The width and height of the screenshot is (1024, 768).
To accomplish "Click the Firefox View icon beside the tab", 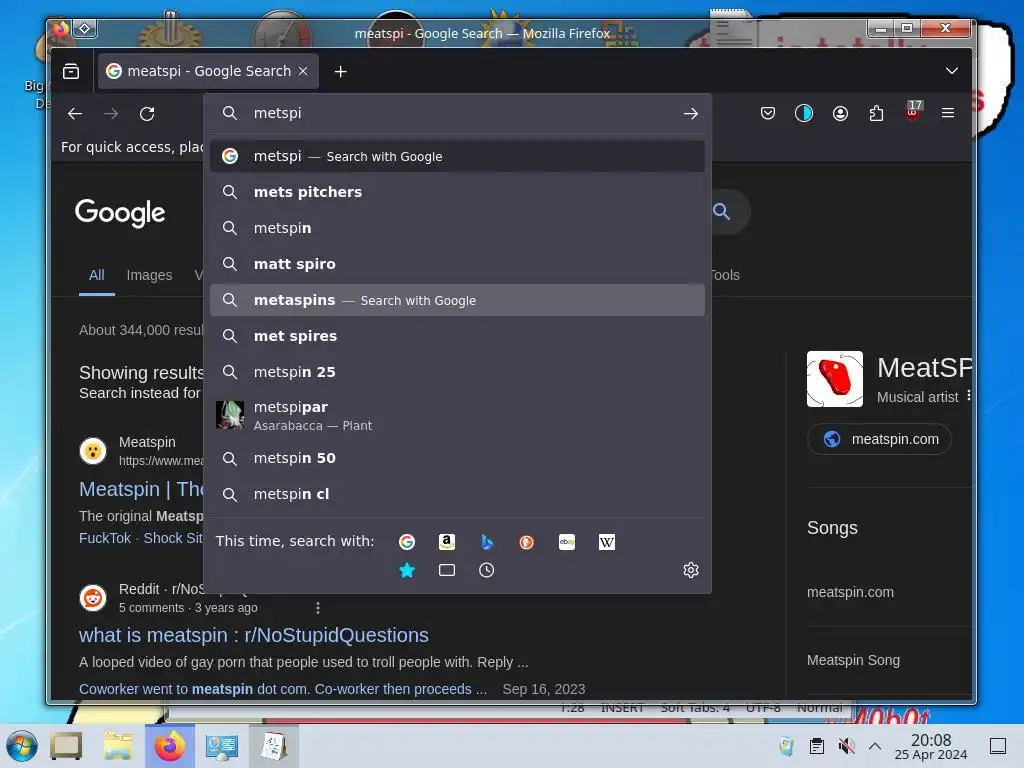I will [x=71, y=71].
